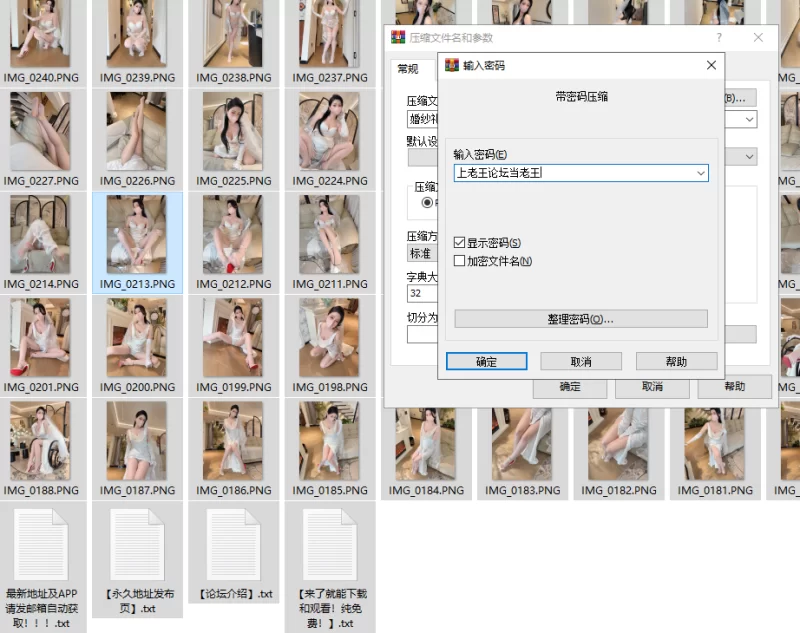
Task: Select file IMG_0186.PNG
Action: (x=233, y=449)
